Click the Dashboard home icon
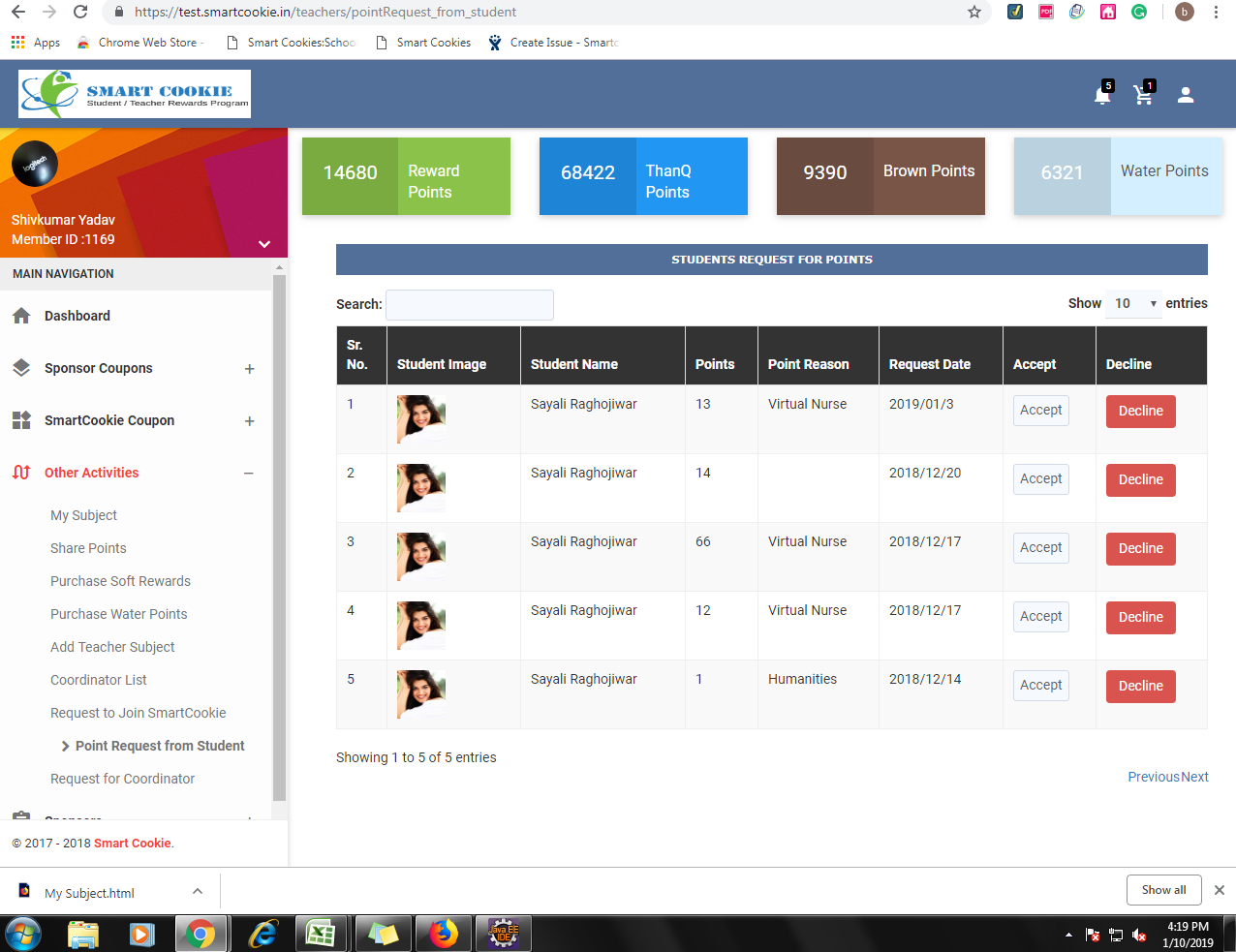 click(21, 316)
